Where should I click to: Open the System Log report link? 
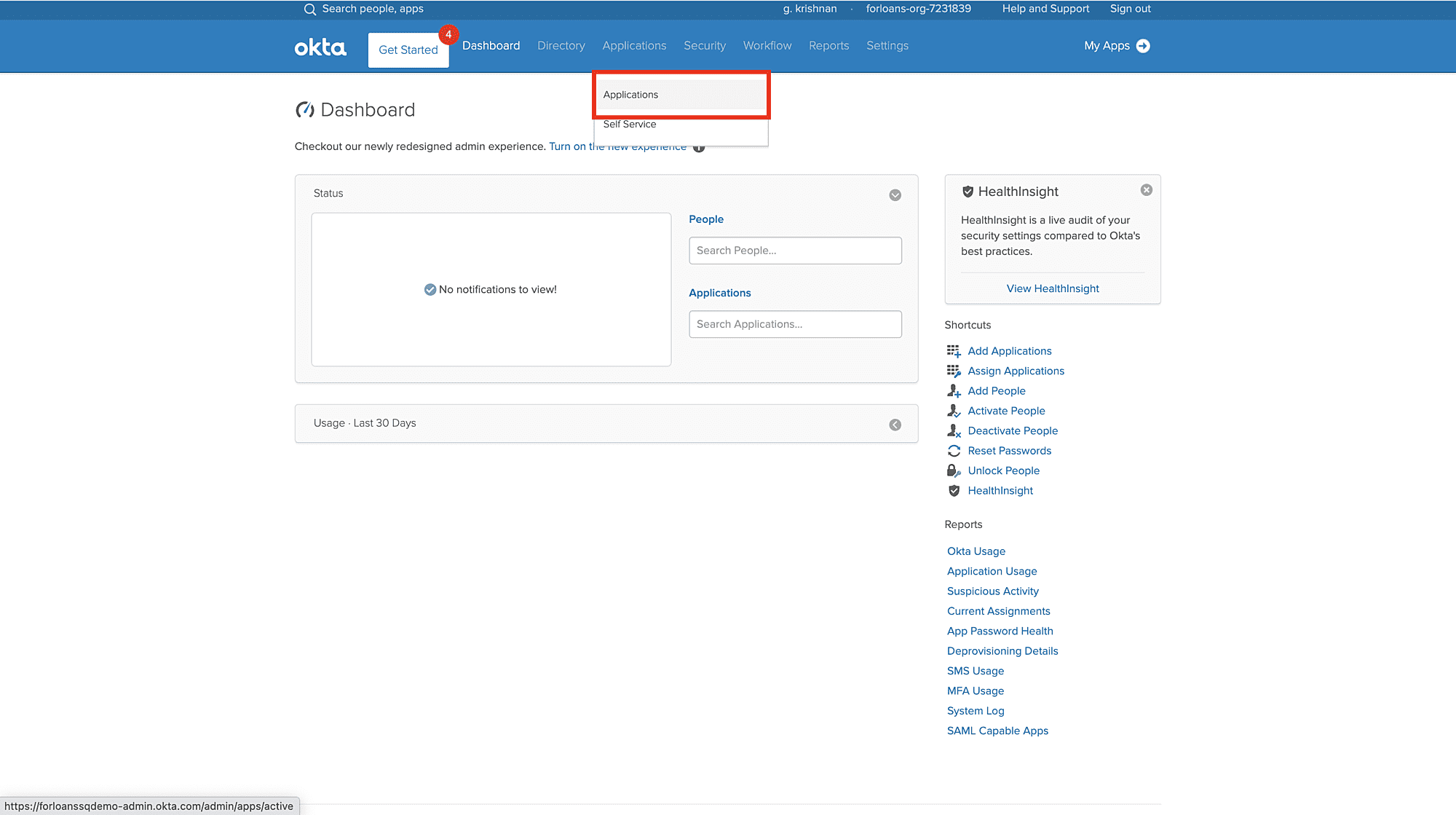coord(976,711)
